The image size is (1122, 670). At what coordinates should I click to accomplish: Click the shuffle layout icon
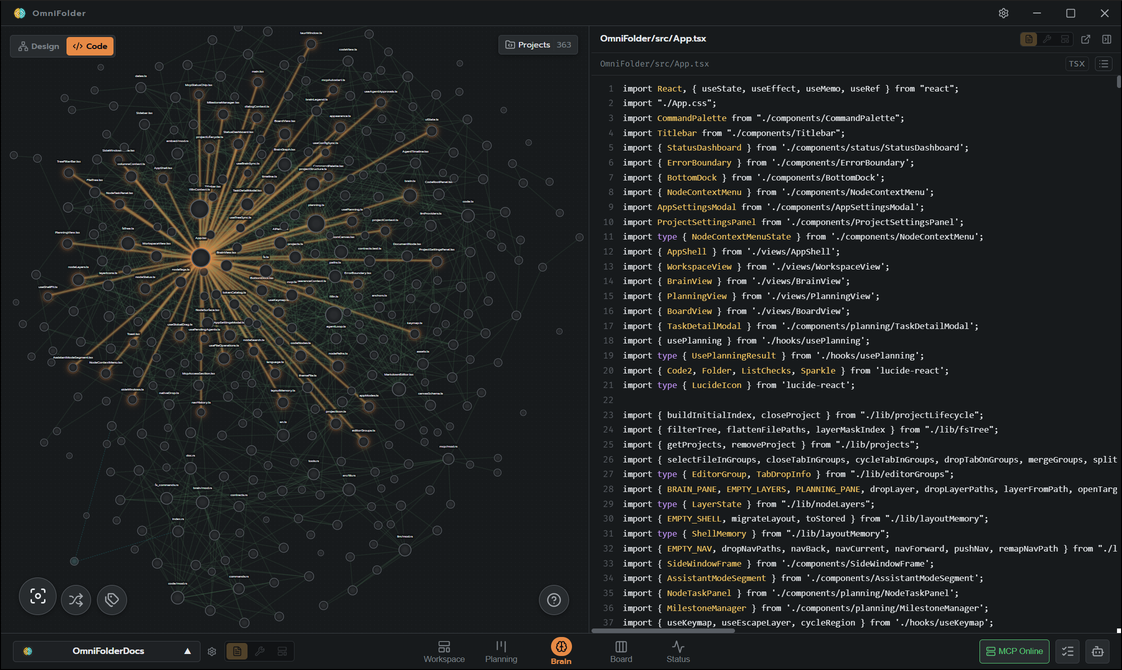pyautogui.click(x=76, y=600)
